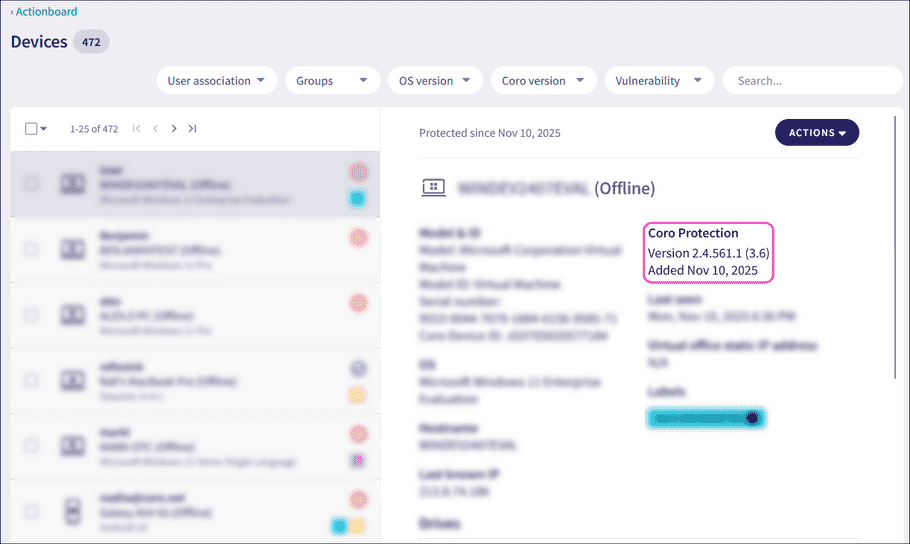The width and height of the screenshot is (910, 544).
Task: Open the OS version filter menu
Action: tap(435, 81)
